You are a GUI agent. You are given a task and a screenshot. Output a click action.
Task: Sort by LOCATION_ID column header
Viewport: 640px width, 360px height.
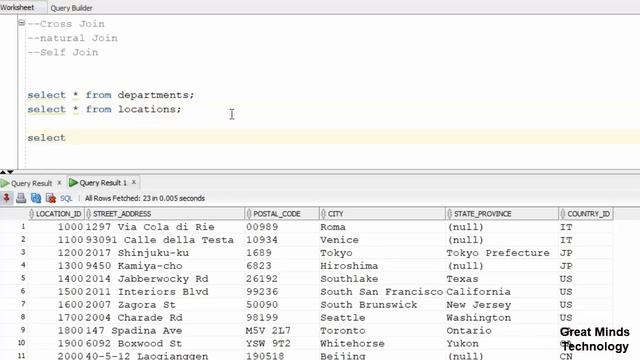[x=58, y=214]
